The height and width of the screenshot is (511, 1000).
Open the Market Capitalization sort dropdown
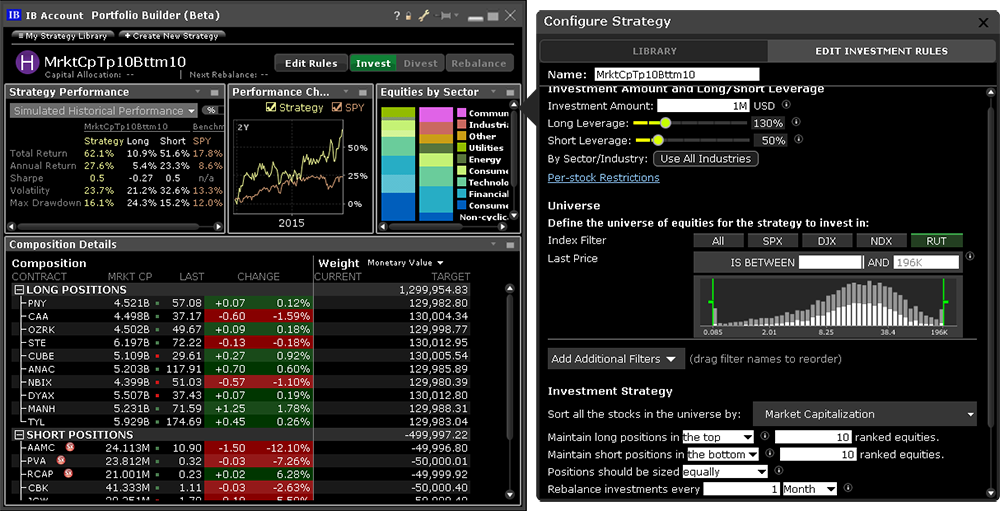tap(865, 414)
